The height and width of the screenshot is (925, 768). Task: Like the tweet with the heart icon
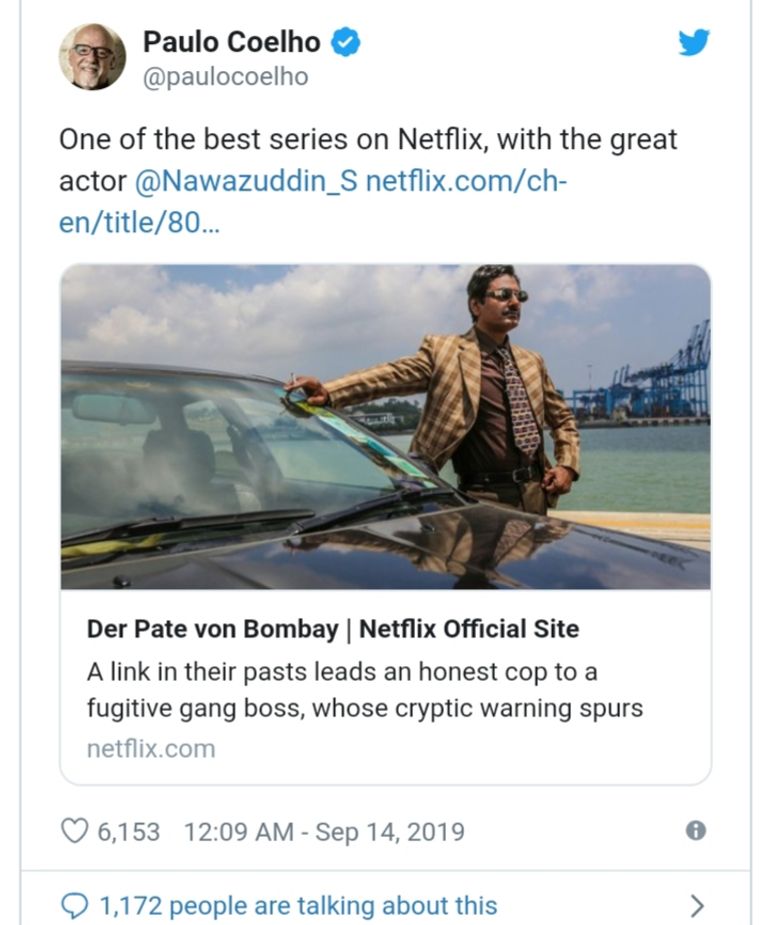[x=75, y=831]
